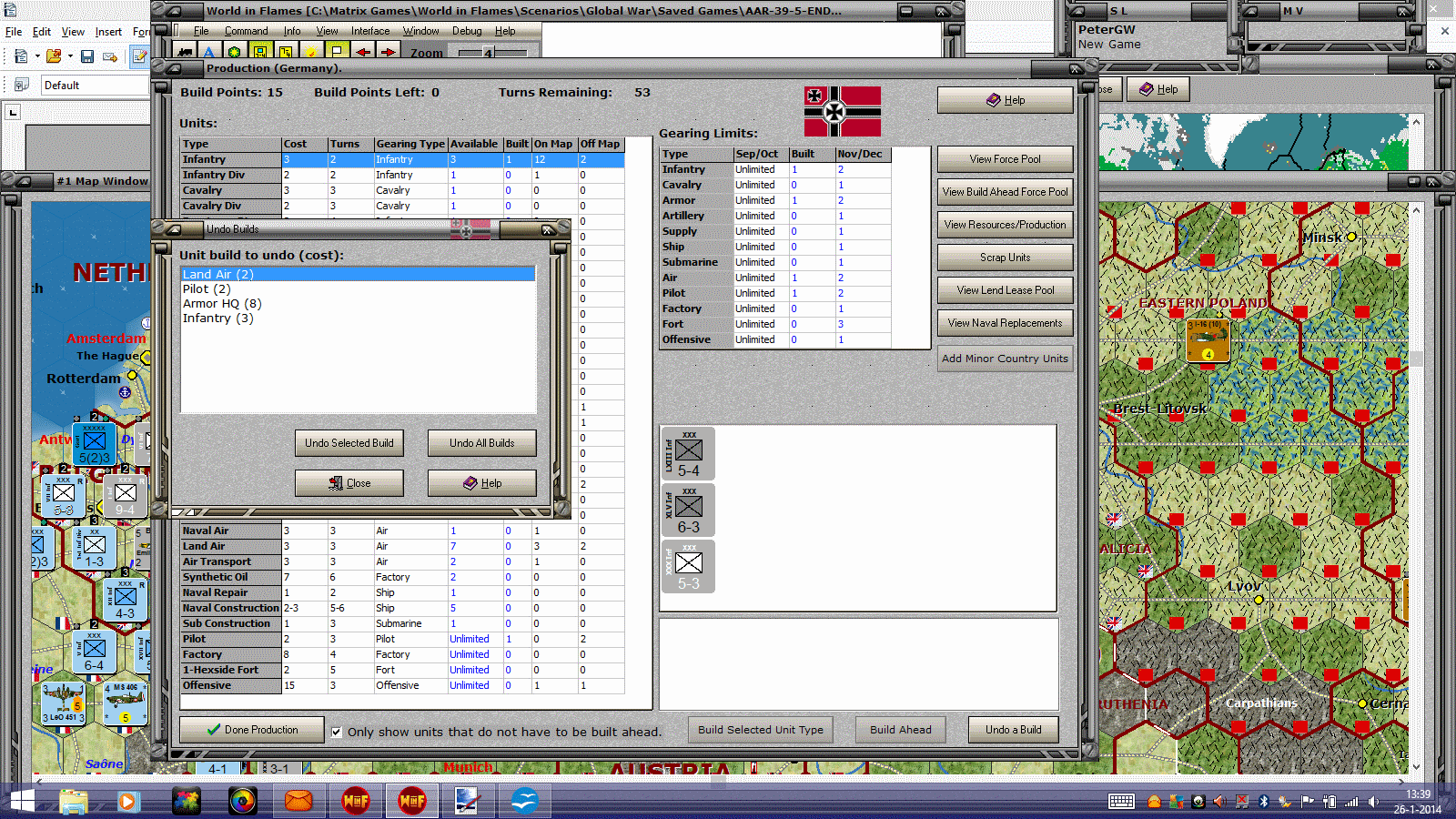
Task: Open the Window menu in World in Flames
Action: [x=420, y=31]
